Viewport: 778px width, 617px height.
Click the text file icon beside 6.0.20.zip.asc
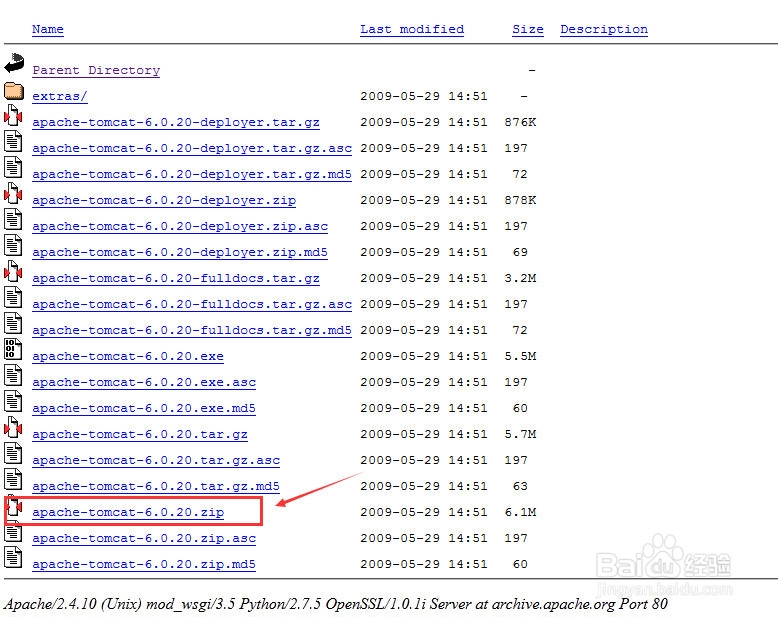tap(13, 532)
